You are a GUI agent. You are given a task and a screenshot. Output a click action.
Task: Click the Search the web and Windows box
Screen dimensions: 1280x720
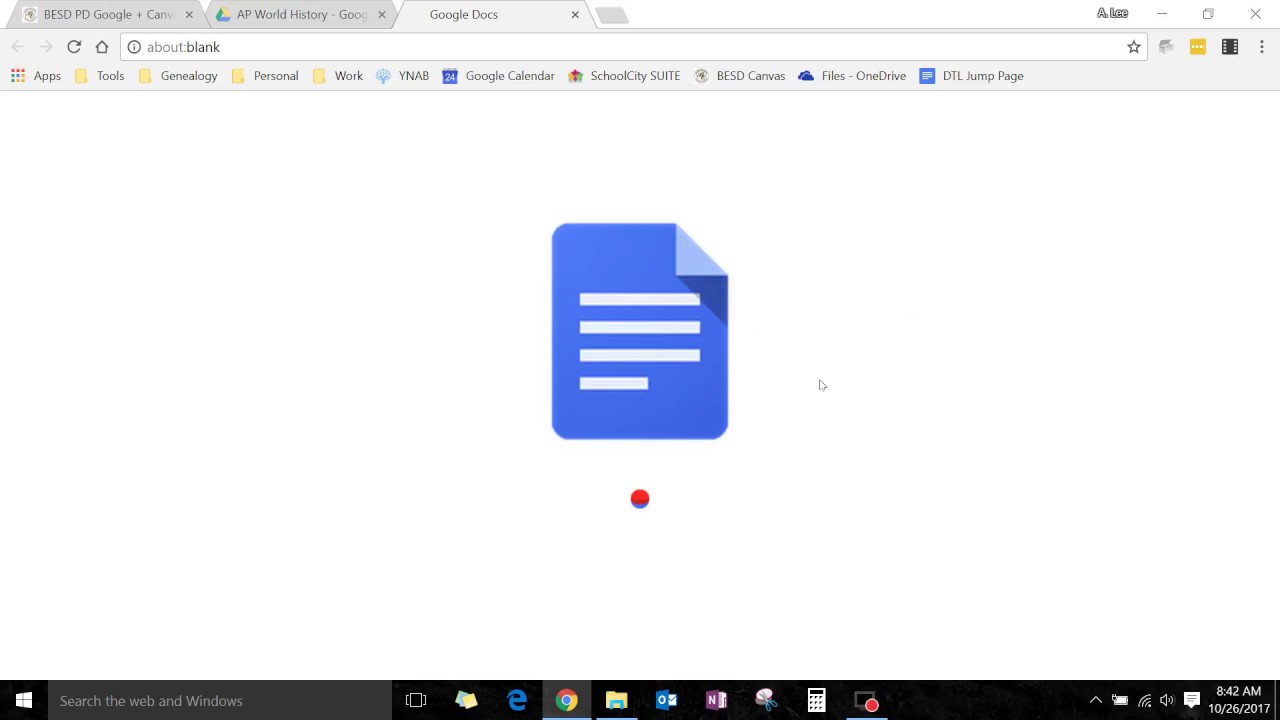tap(220, 701)
